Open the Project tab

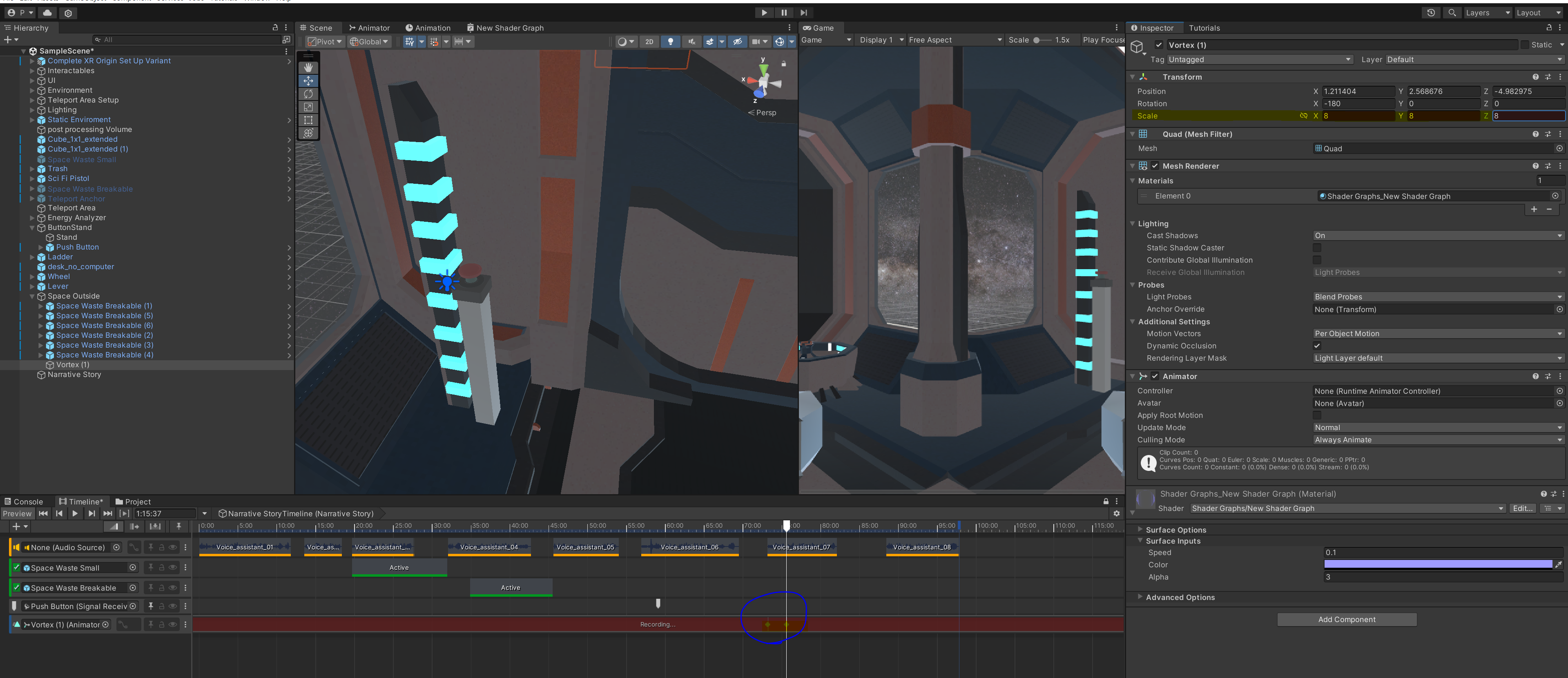[x=133, y=502]
